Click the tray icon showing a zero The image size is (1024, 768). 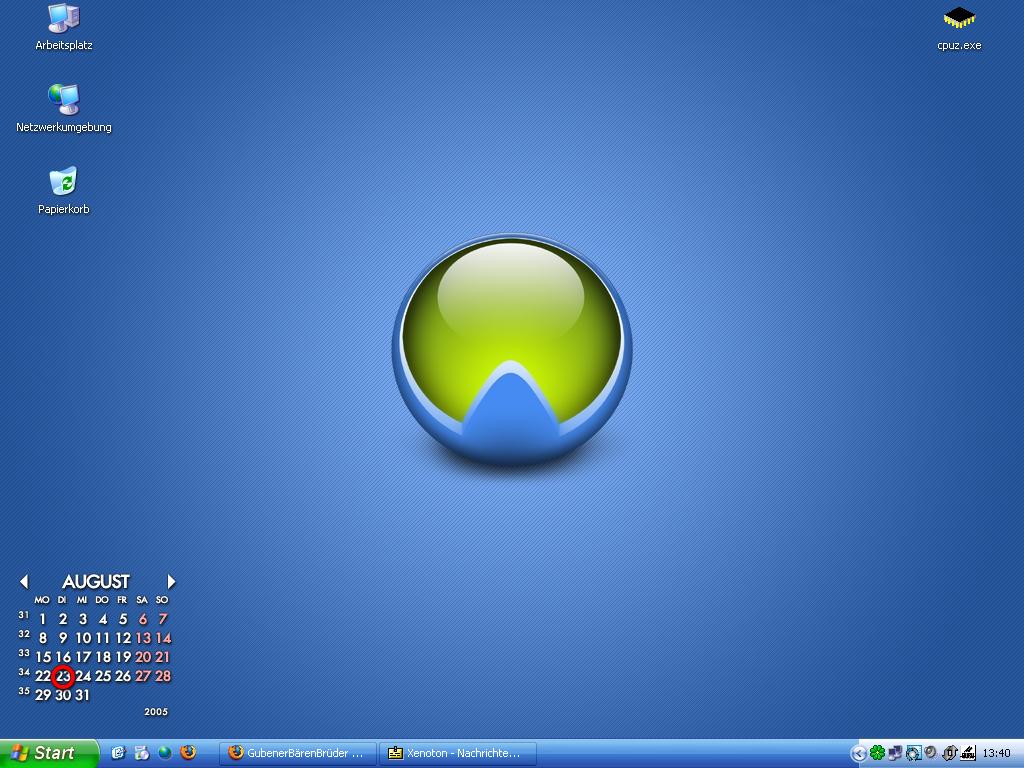click(950, 753)
